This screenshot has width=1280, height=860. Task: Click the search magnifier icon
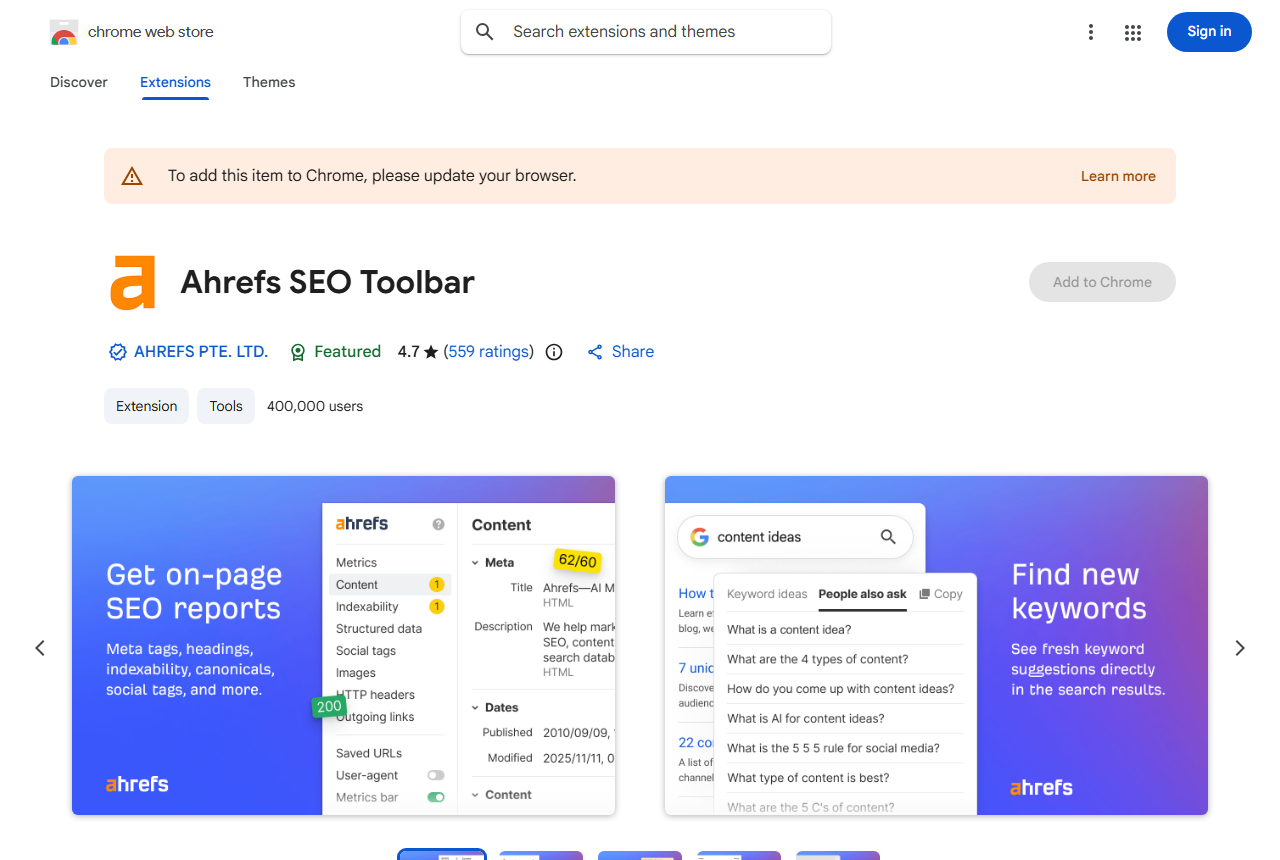[x=485, y=32]
